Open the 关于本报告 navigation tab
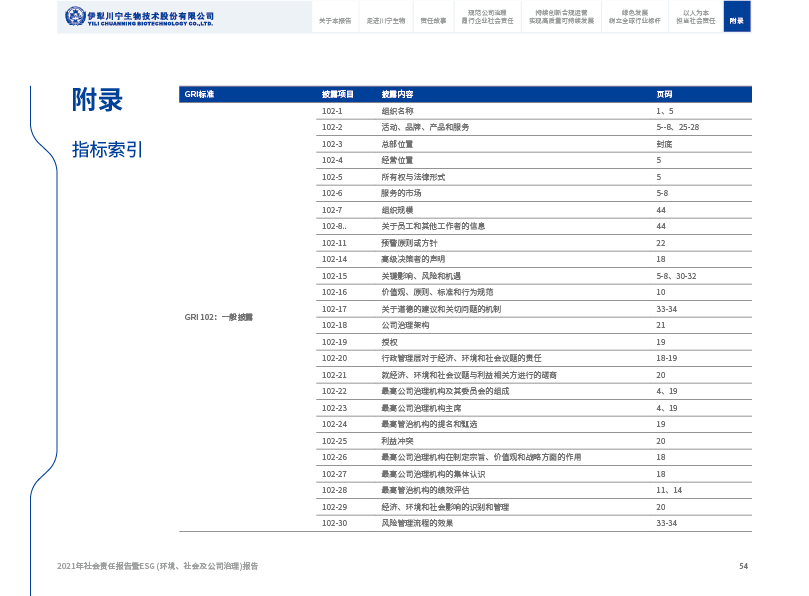The image size is (809, 596). (x=335, y=20)
